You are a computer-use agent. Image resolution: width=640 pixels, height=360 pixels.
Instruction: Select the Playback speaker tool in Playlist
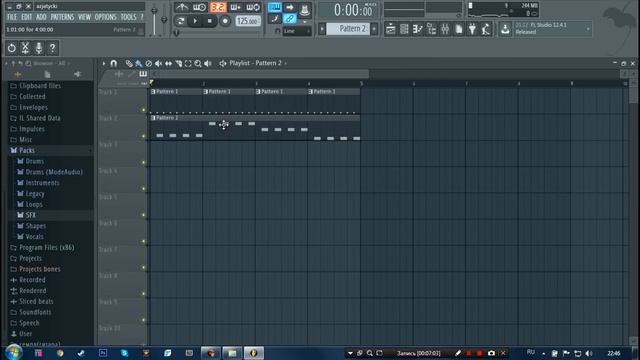pos(208,63)
